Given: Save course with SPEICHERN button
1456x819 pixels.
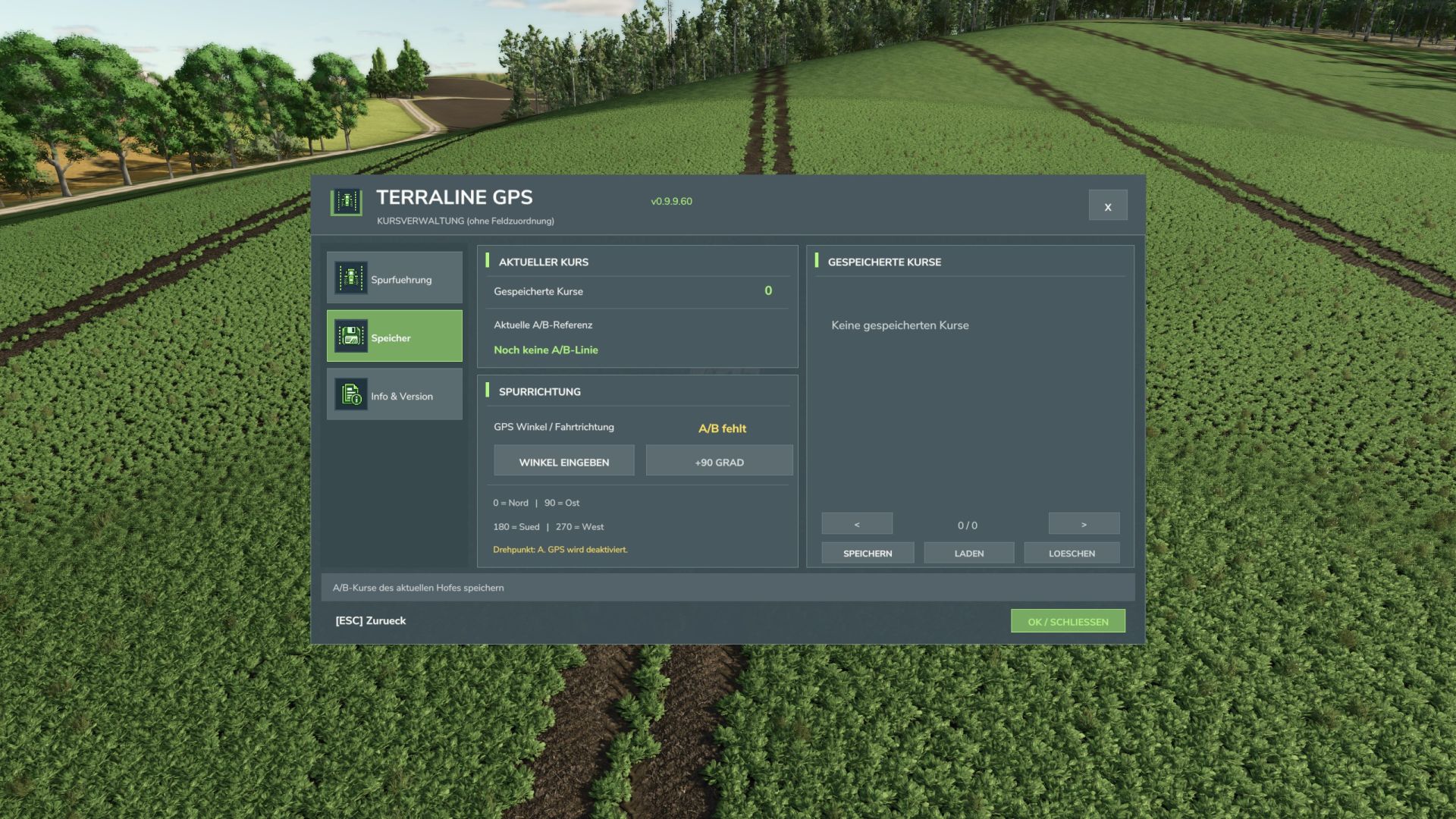Looking at the screenshot, I should (x=868, y=553).
